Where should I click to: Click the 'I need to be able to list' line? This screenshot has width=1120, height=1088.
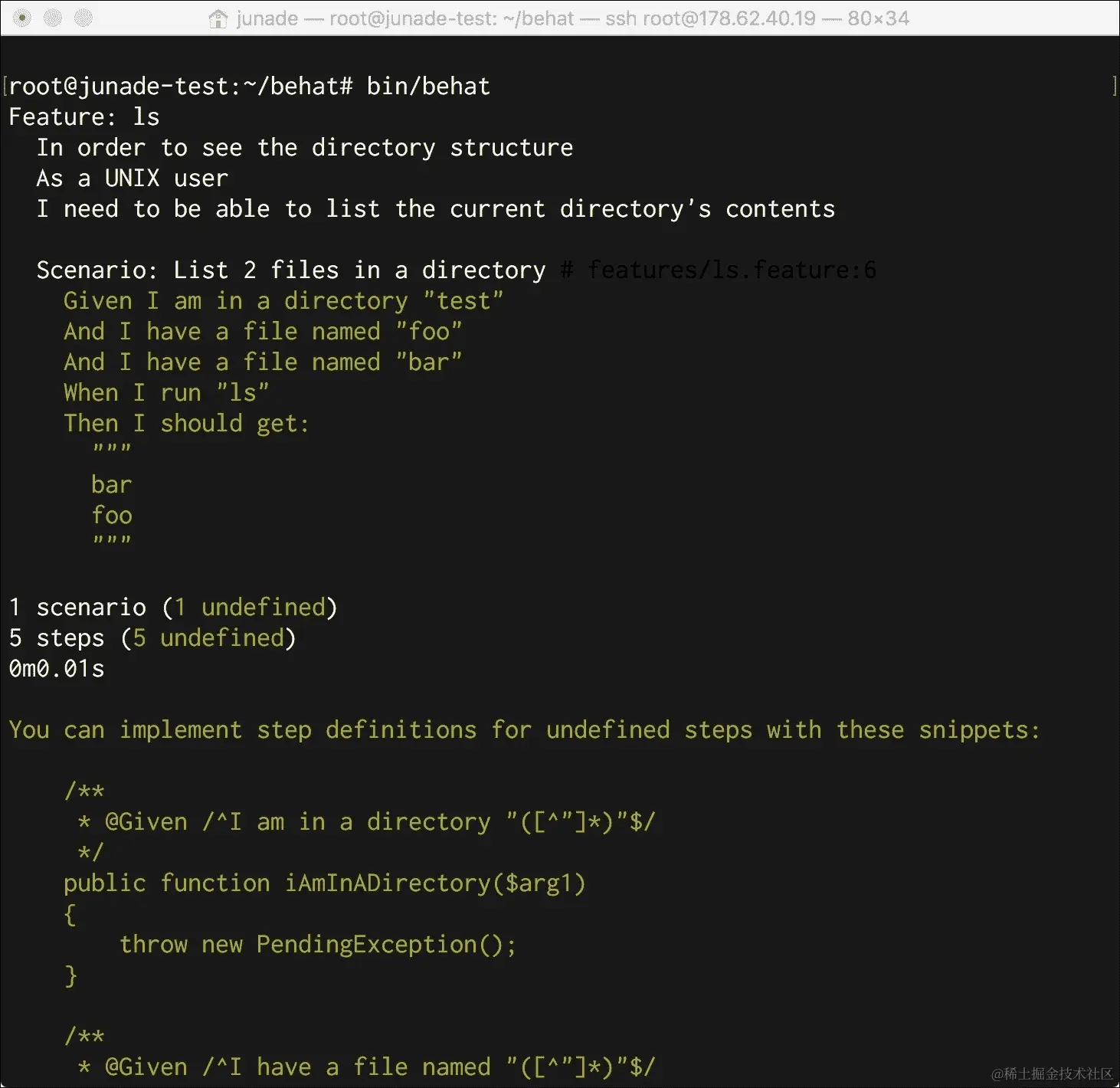coord(436,208)
